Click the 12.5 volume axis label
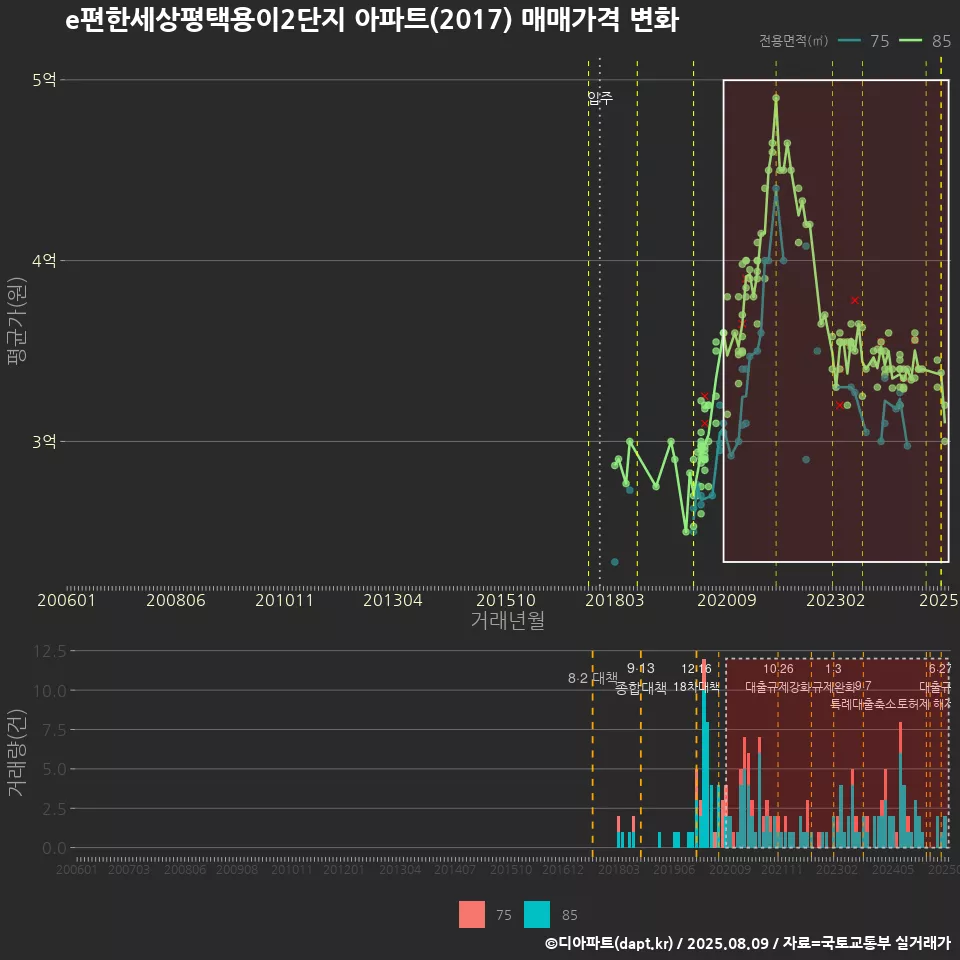The height and width of the screenshot is (960, 960). tap(50, 651)
